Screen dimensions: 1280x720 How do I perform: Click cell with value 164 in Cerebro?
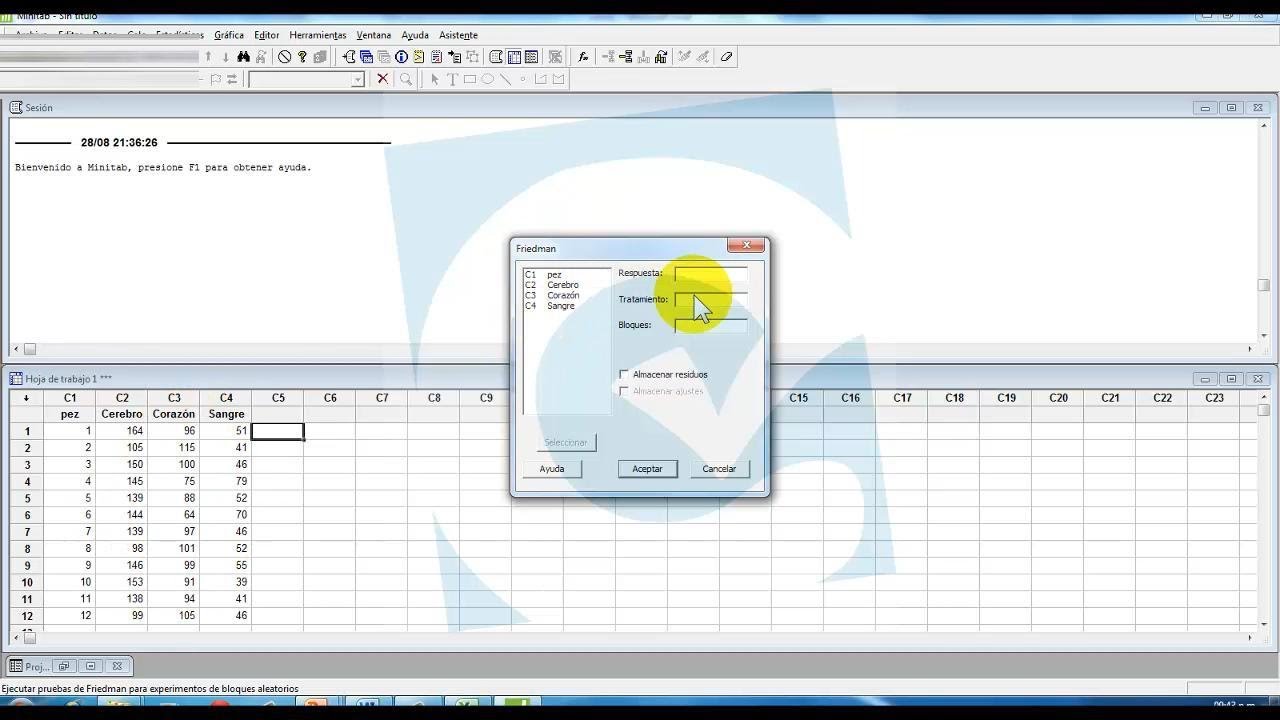tap(122, 431)
